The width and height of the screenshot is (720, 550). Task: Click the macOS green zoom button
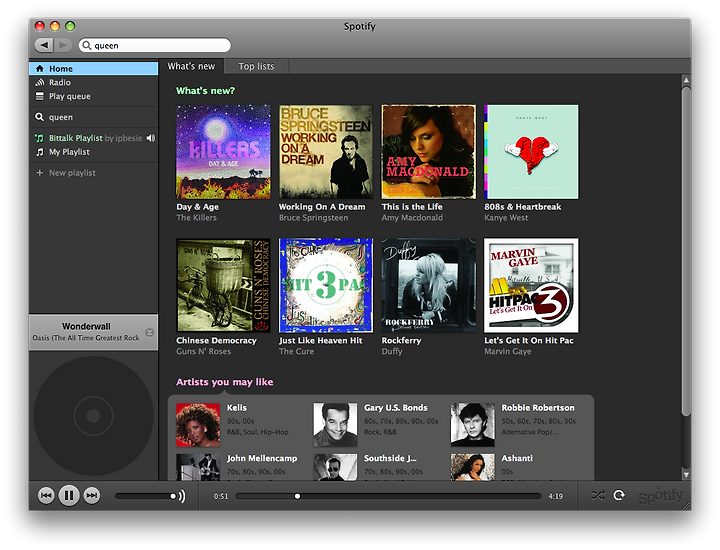pyautogui.click(x=70, y=26)
